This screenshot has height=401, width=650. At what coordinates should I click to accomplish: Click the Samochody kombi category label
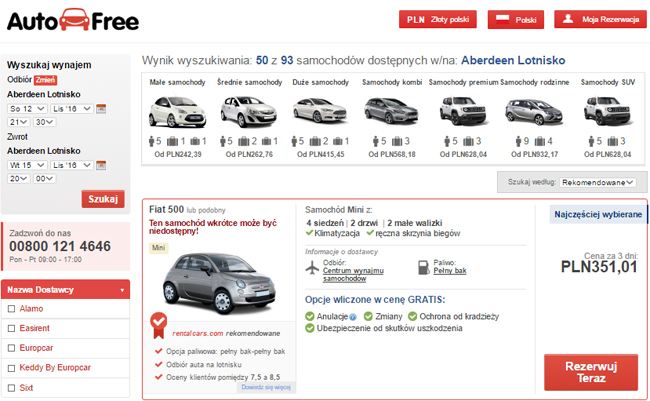point(392,82)
